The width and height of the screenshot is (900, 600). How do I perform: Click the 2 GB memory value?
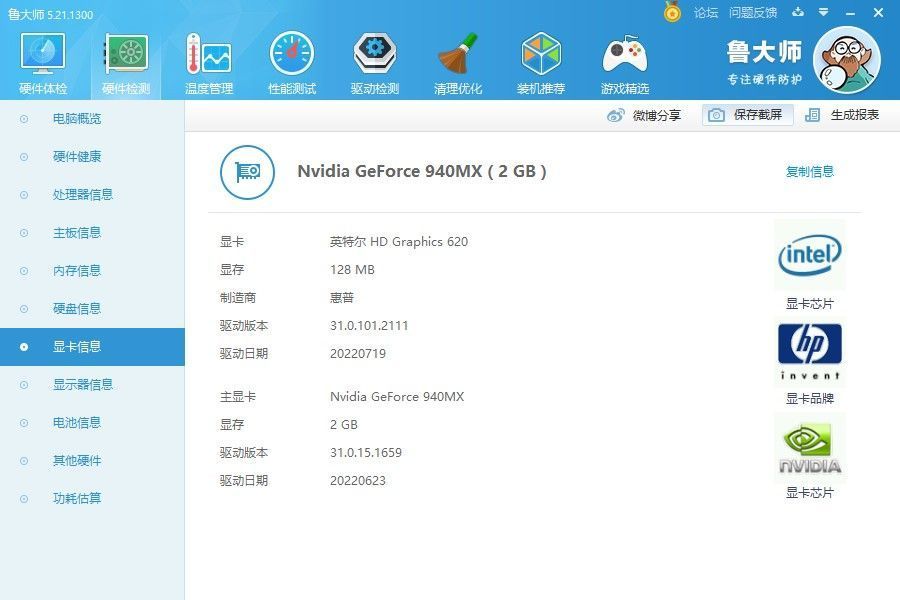[343, 425]
